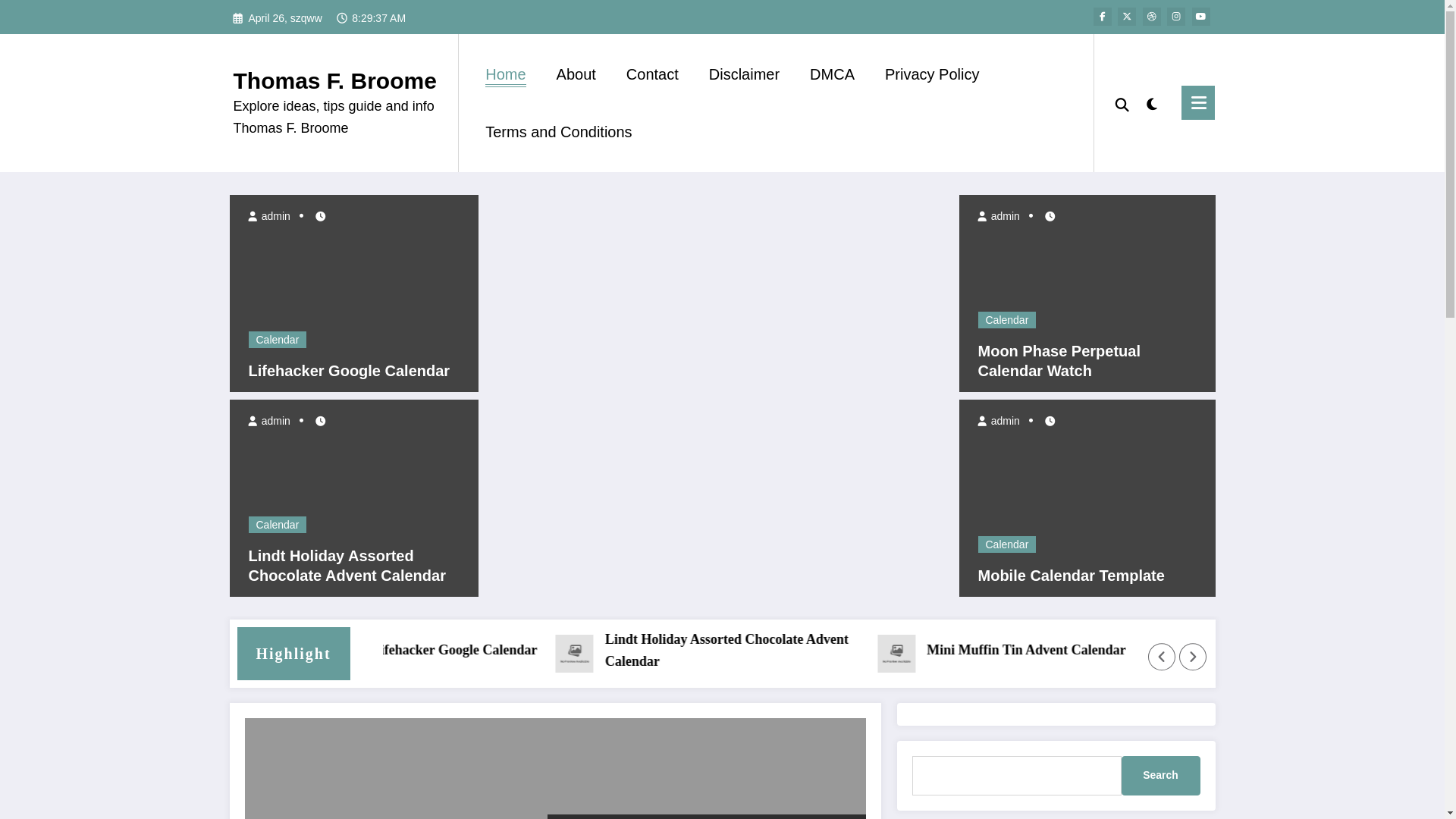Click Calendar tag on Lindt Holiday card
This screenshot has height=819, width=1456.
(x=277, y=525)
